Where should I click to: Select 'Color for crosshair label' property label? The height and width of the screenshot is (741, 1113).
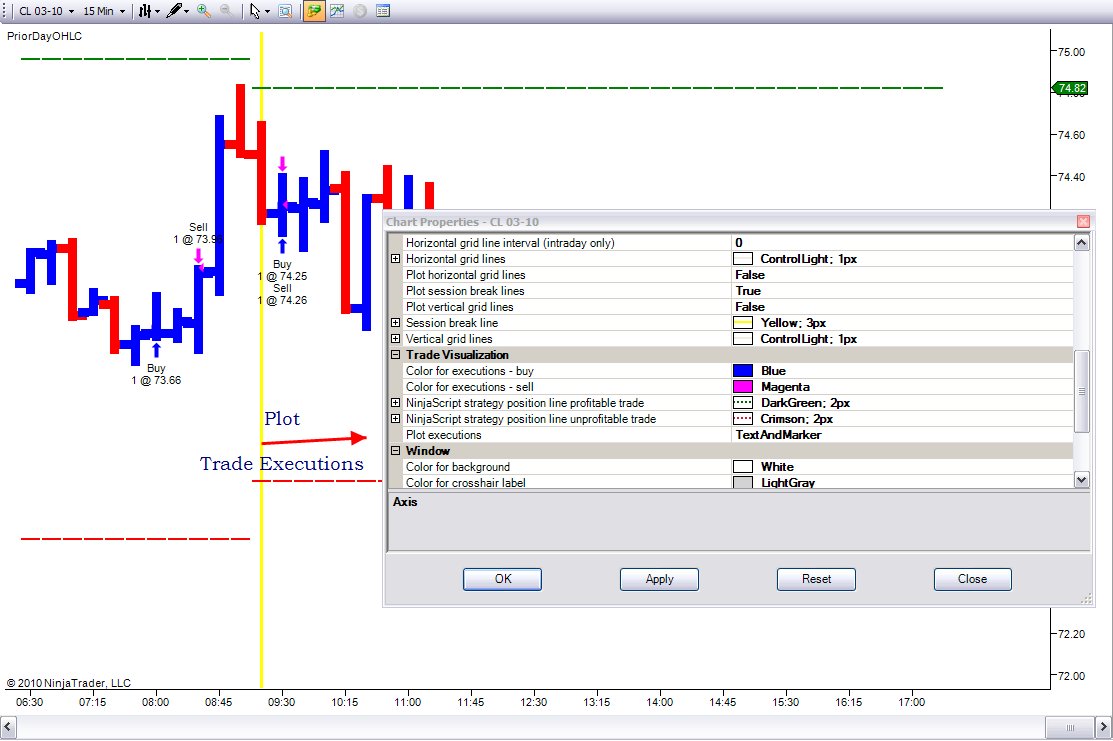pyautogui.click(x=466, y=483)
